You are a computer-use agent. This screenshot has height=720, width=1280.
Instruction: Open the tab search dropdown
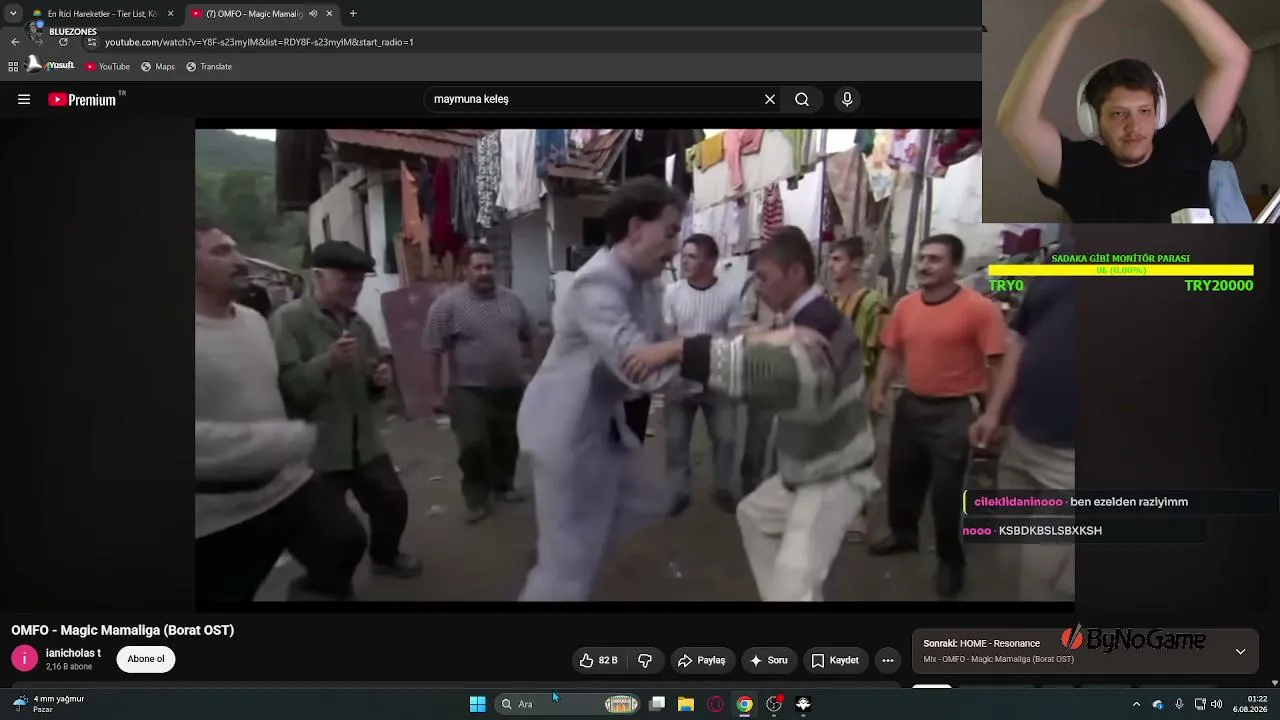point(13,14)
